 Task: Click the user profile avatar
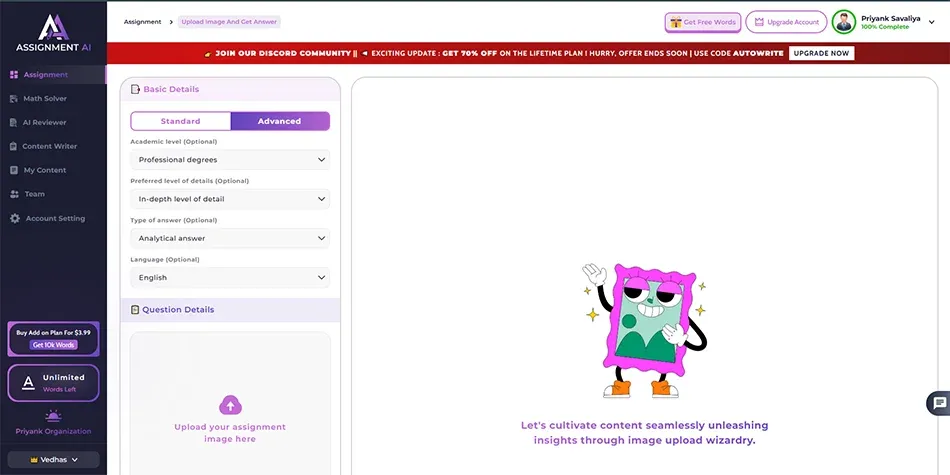(x=844, y=22)
